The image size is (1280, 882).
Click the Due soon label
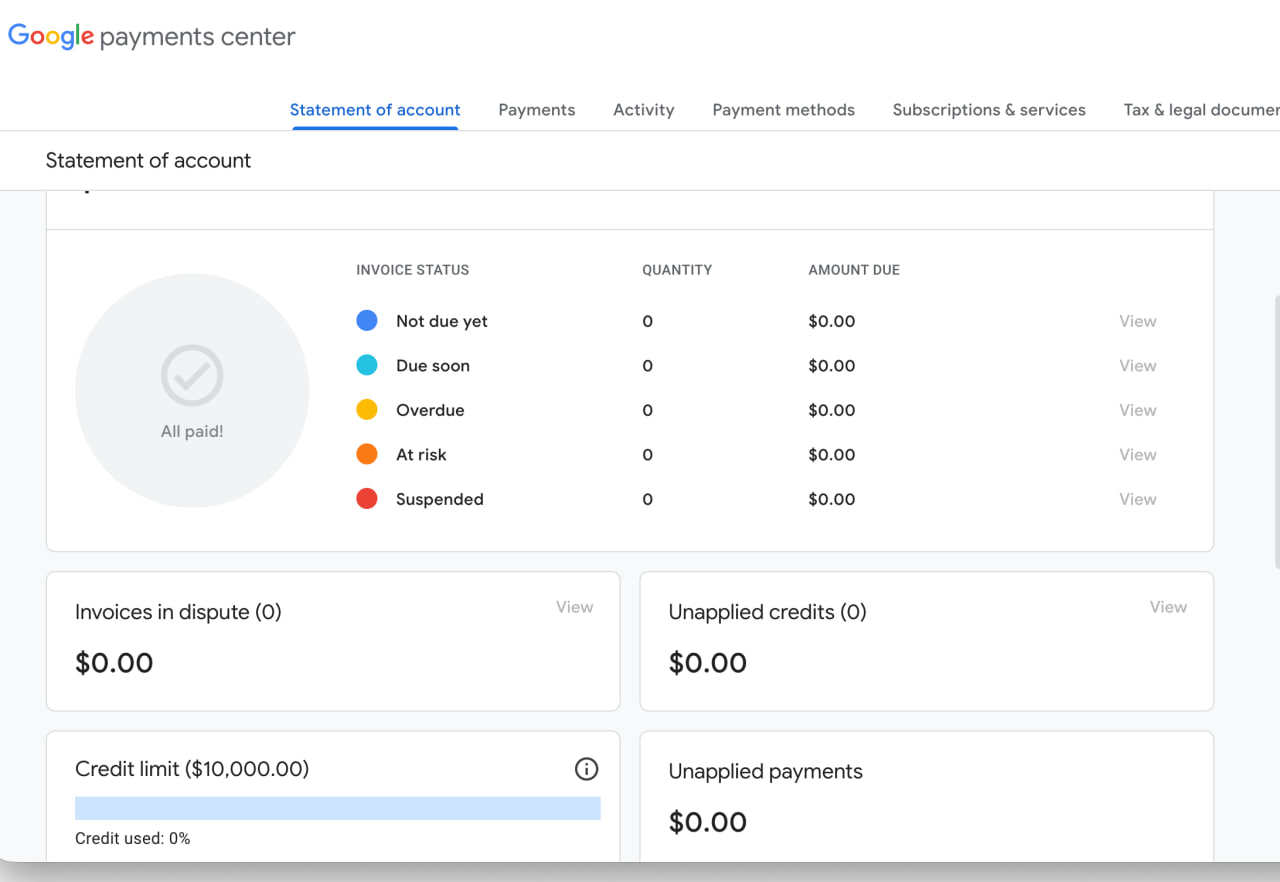433,365
